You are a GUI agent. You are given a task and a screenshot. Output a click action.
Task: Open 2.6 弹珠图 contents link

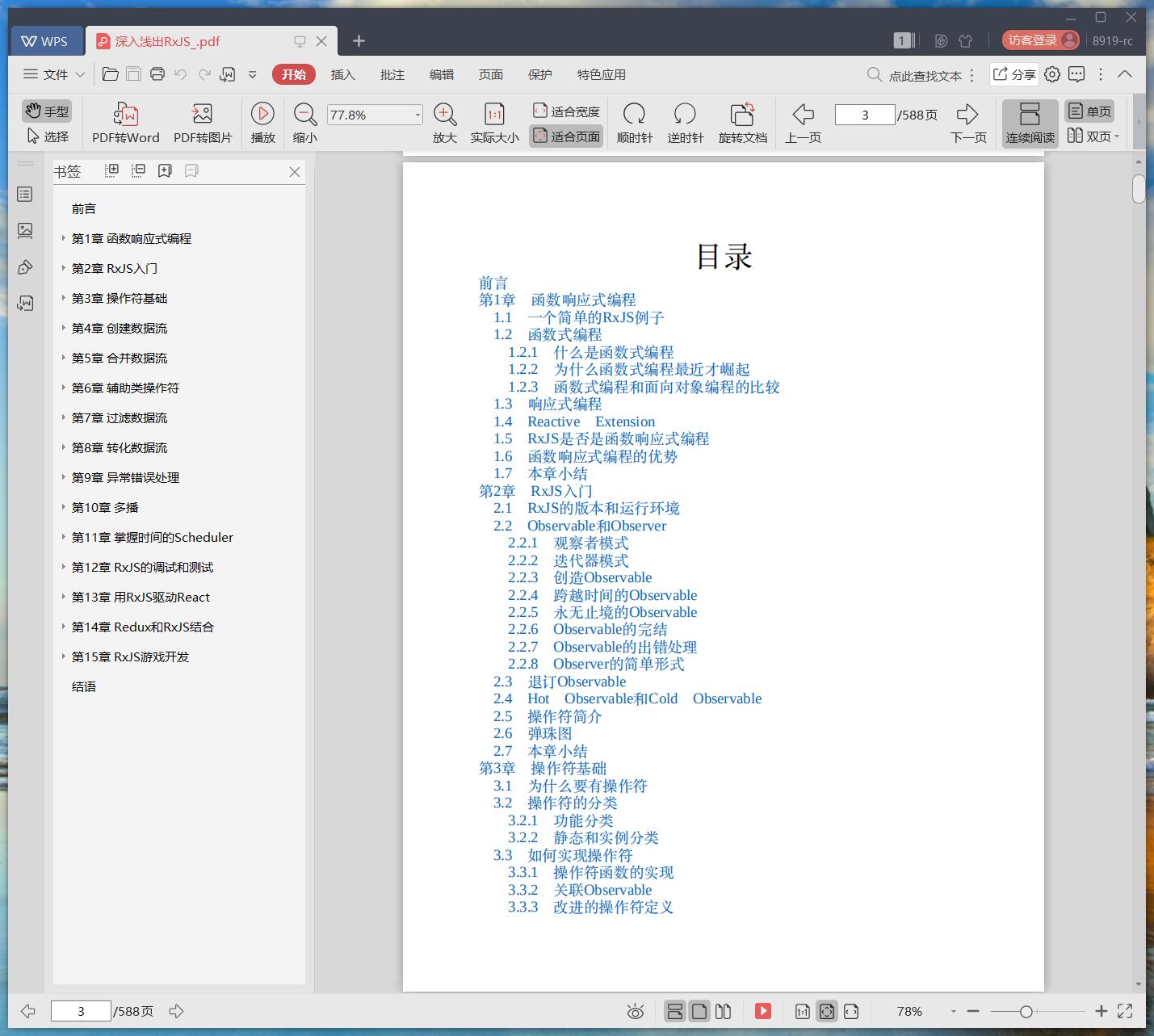pos(533,733)
